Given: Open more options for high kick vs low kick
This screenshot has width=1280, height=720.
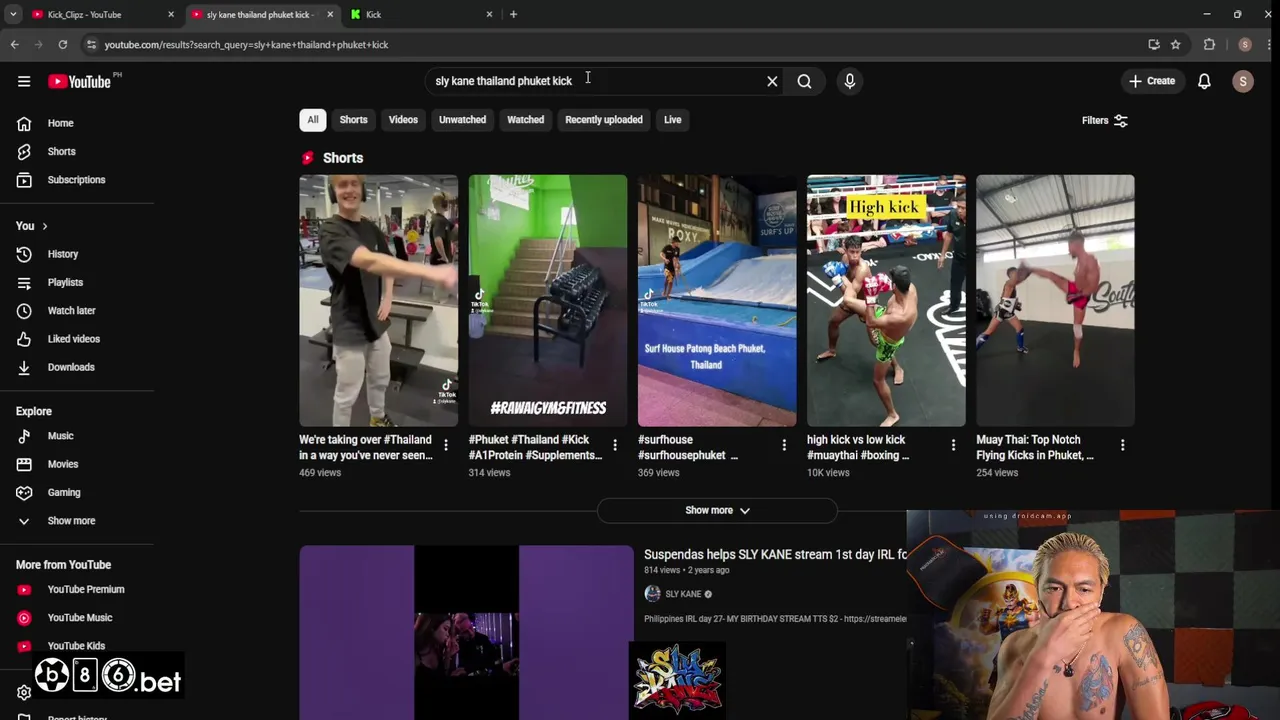Looking at the screenshot, I should 953,445.
